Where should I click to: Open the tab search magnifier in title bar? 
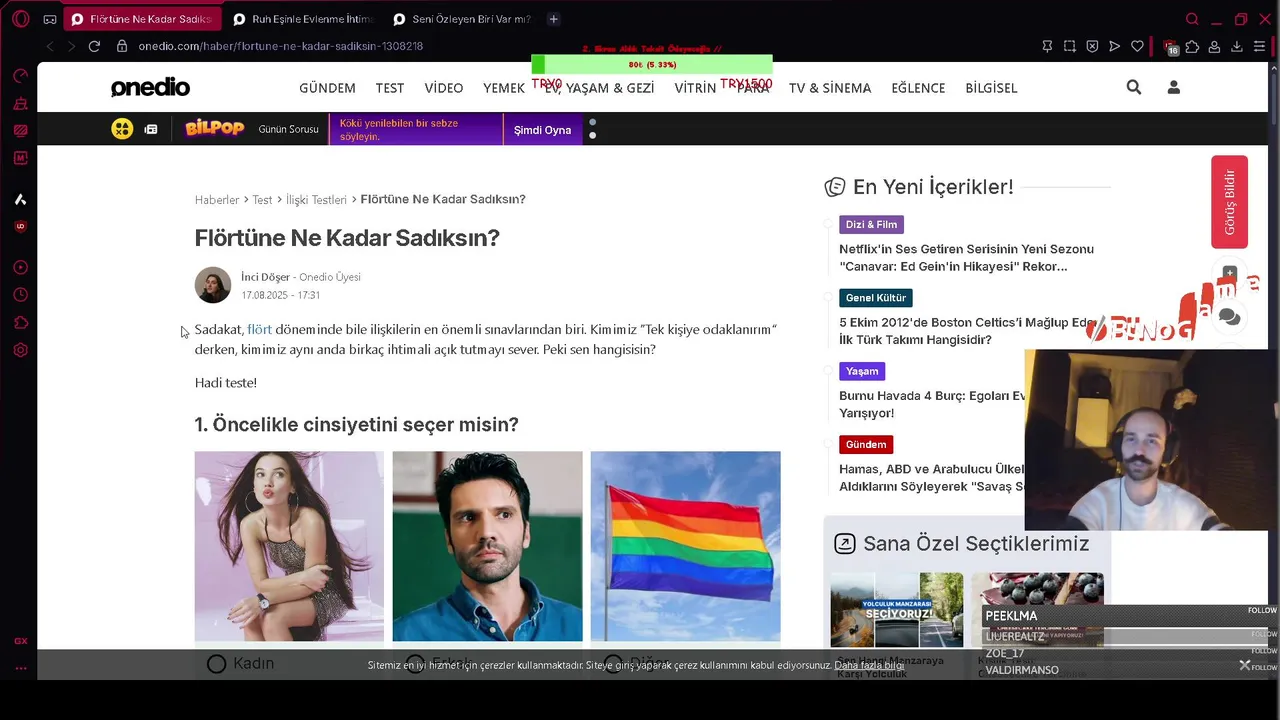(1192, 19)
